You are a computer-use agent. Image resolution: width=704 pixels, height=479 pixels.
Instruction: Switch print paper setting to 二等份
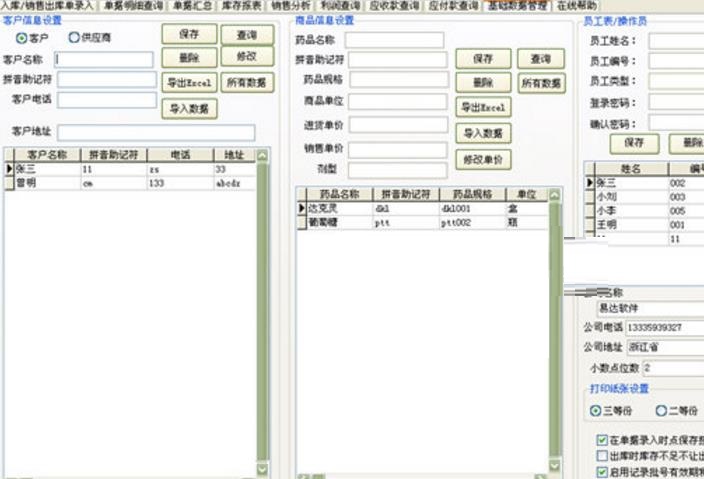(x=661, y=411)
